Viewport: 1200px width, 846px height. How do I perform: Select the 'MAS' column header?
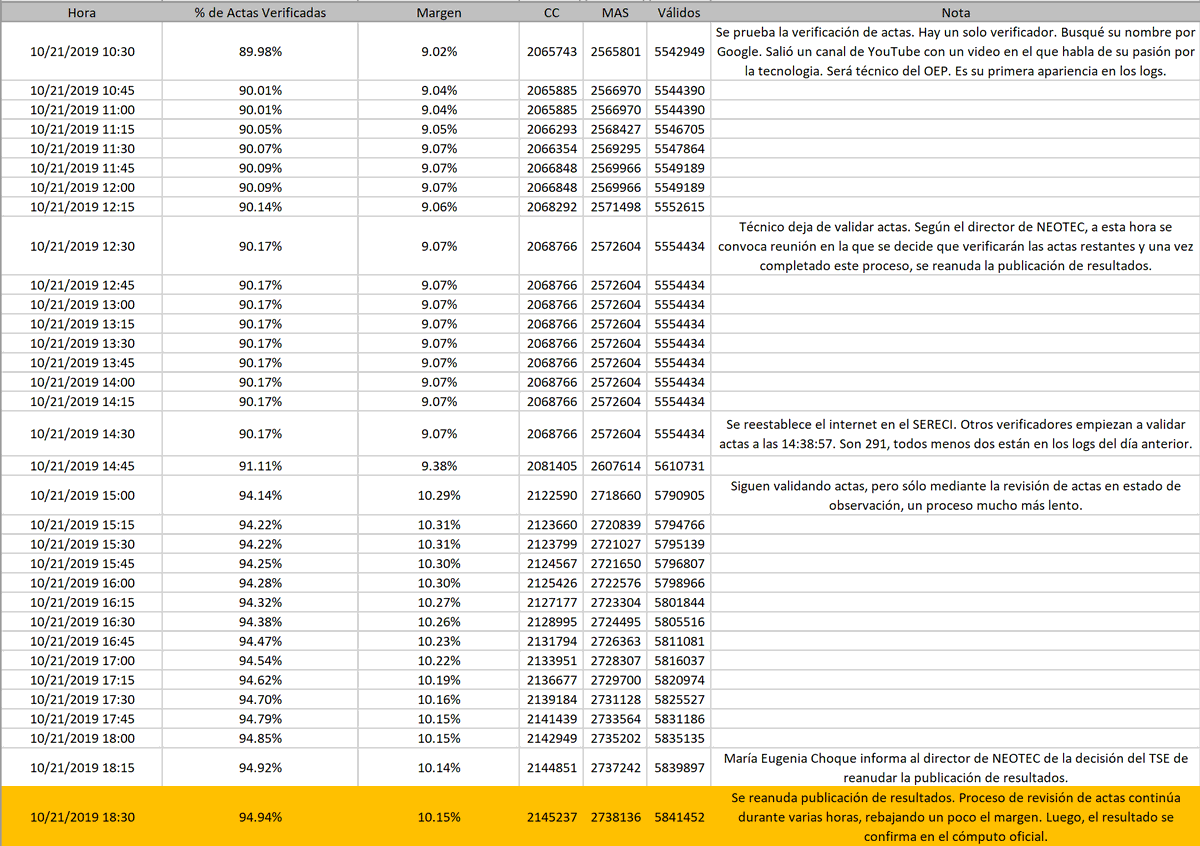click(x=615, y=13)
